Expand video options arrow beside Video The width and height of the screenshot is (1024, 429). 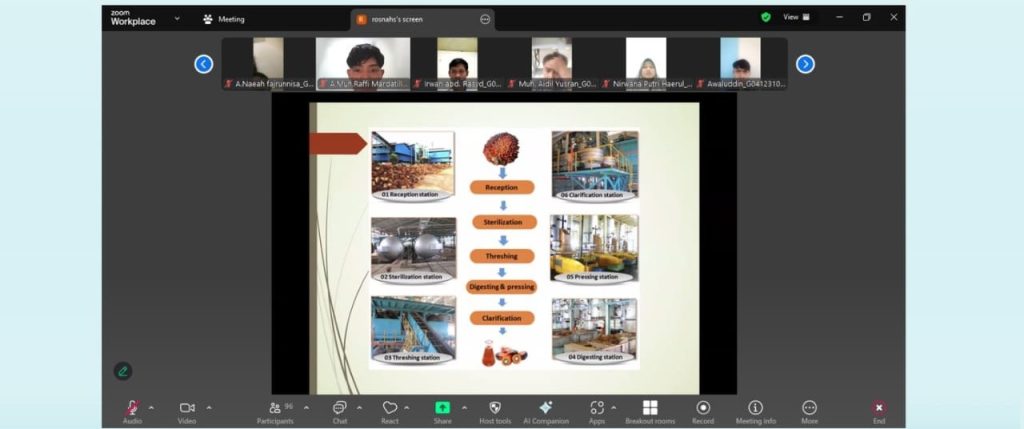(209, 407)
